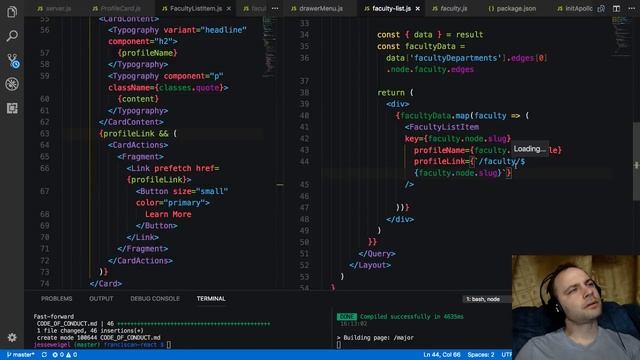Click 'Building page: /major' terminal line
Viewport: 640px width, 360px height.
(378, 338)
